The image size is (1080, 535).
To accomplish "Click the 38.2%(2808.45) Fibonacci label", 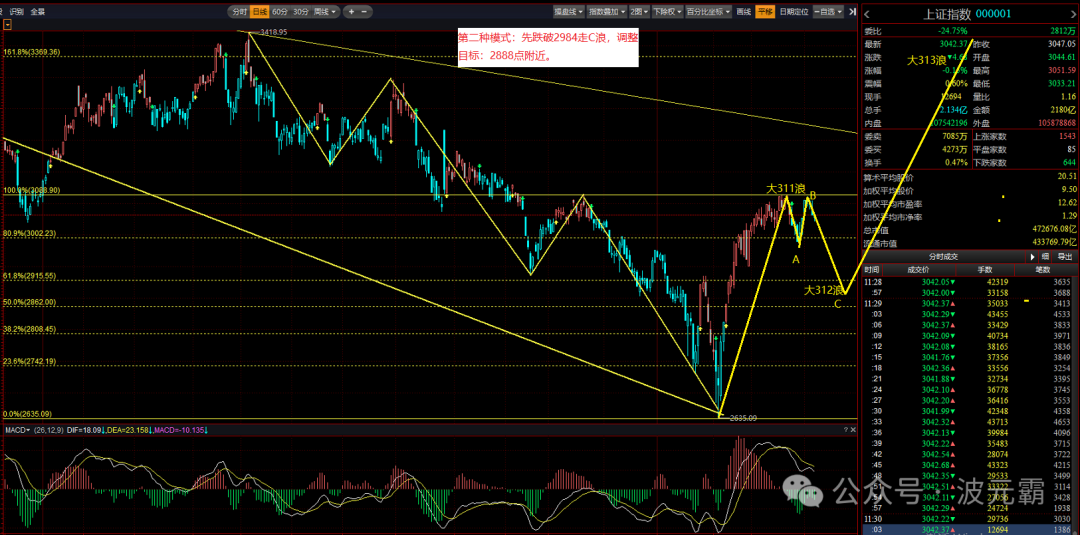I will [30, 329].
